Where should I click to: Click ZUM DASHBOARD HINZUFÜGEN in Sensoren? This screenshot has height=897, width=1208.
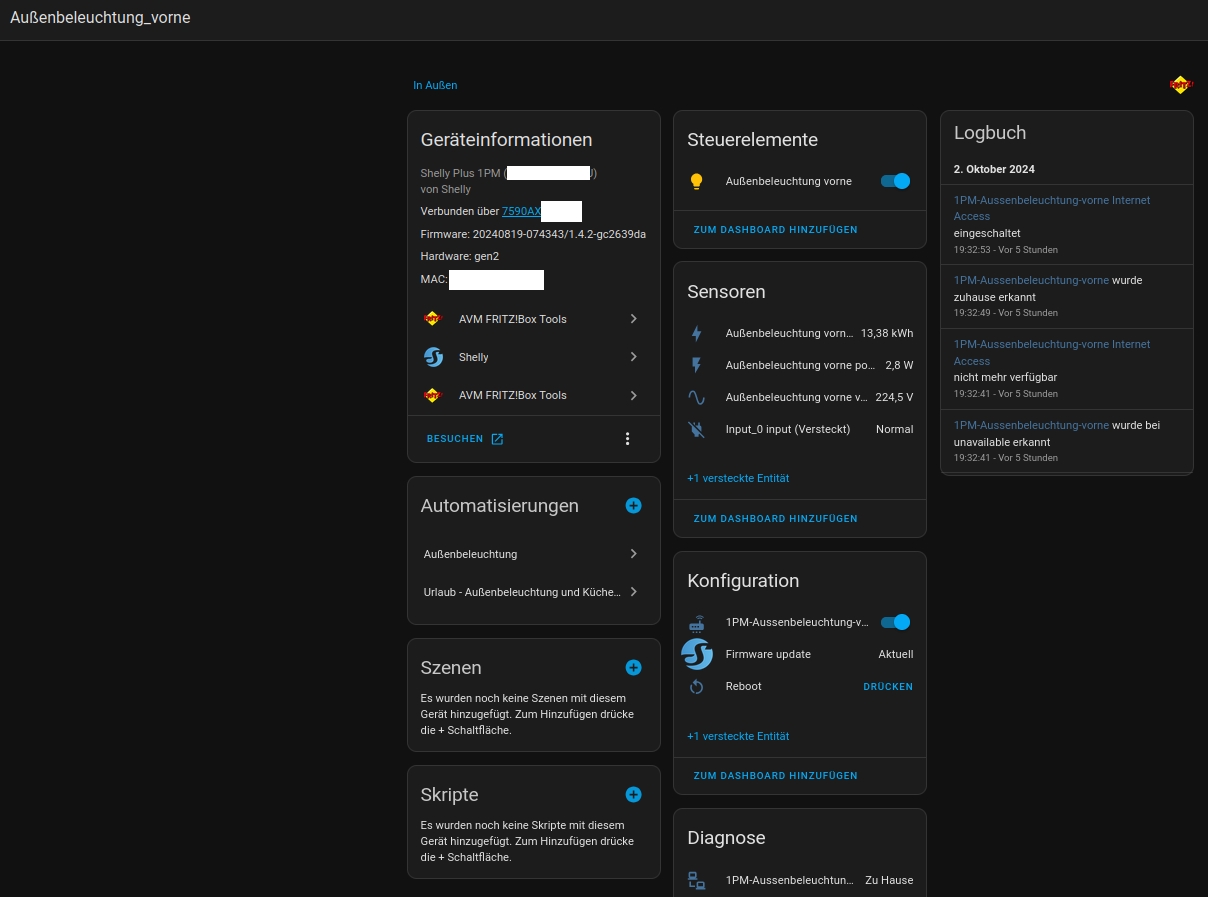(x=775, y=519)
